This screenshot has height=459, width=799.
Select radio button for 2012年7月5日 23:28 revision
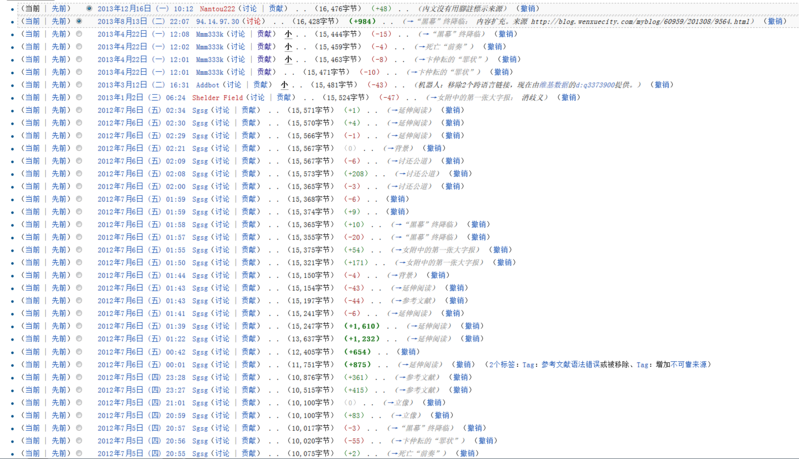coord(80,377)
